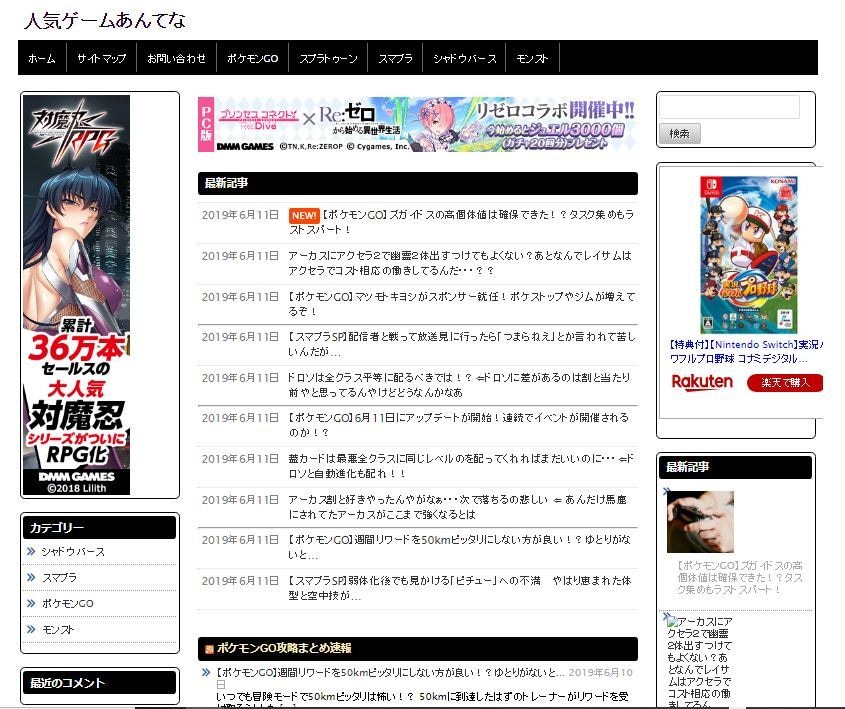Click the search input field
845x709 pixels.
pyautogui.click(x=729, y=107)
